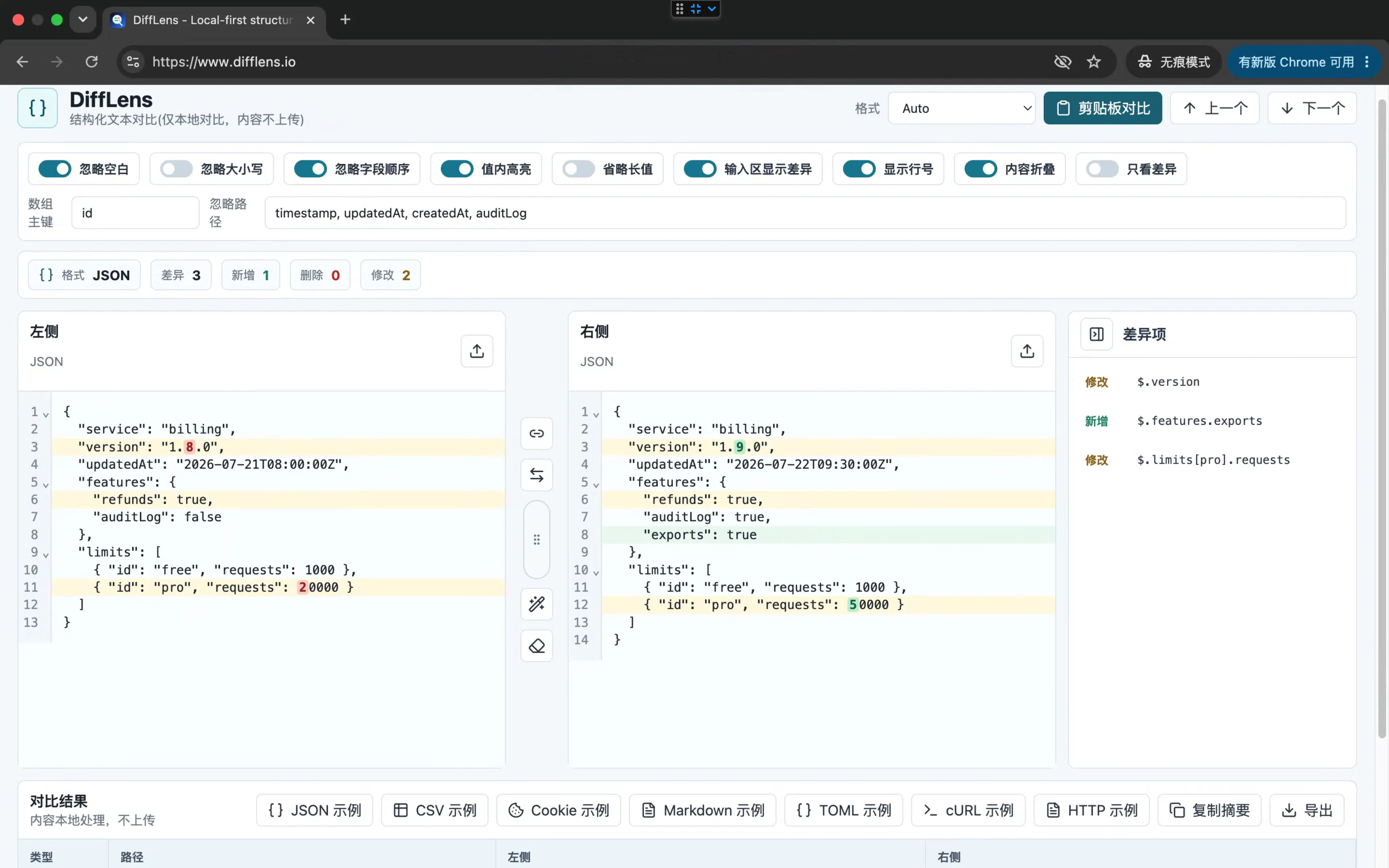
Task: Click the swap left and right icon
Action: [x=537, y=475]
